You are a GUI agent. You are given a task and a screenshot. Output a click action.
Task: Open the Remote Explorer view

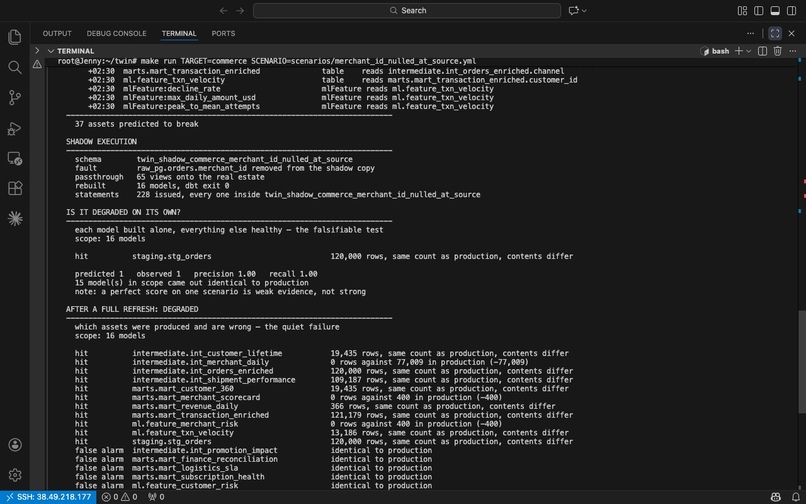pyautogui.click(x=14, y=158)
